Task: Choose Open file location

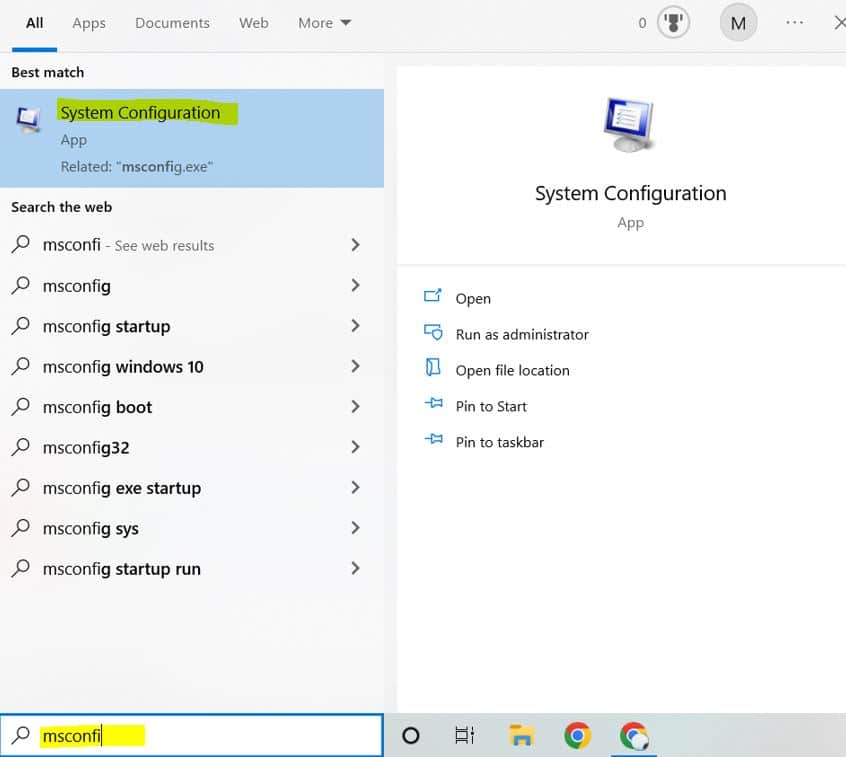Action: click(512, 371)
